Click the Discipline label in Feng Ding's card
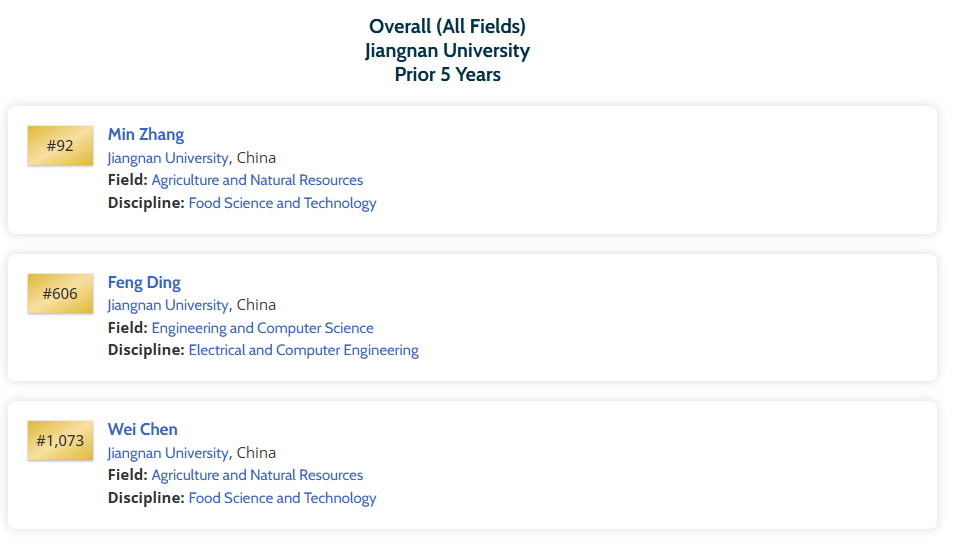The image size is (955, 542). coord(146,350)
